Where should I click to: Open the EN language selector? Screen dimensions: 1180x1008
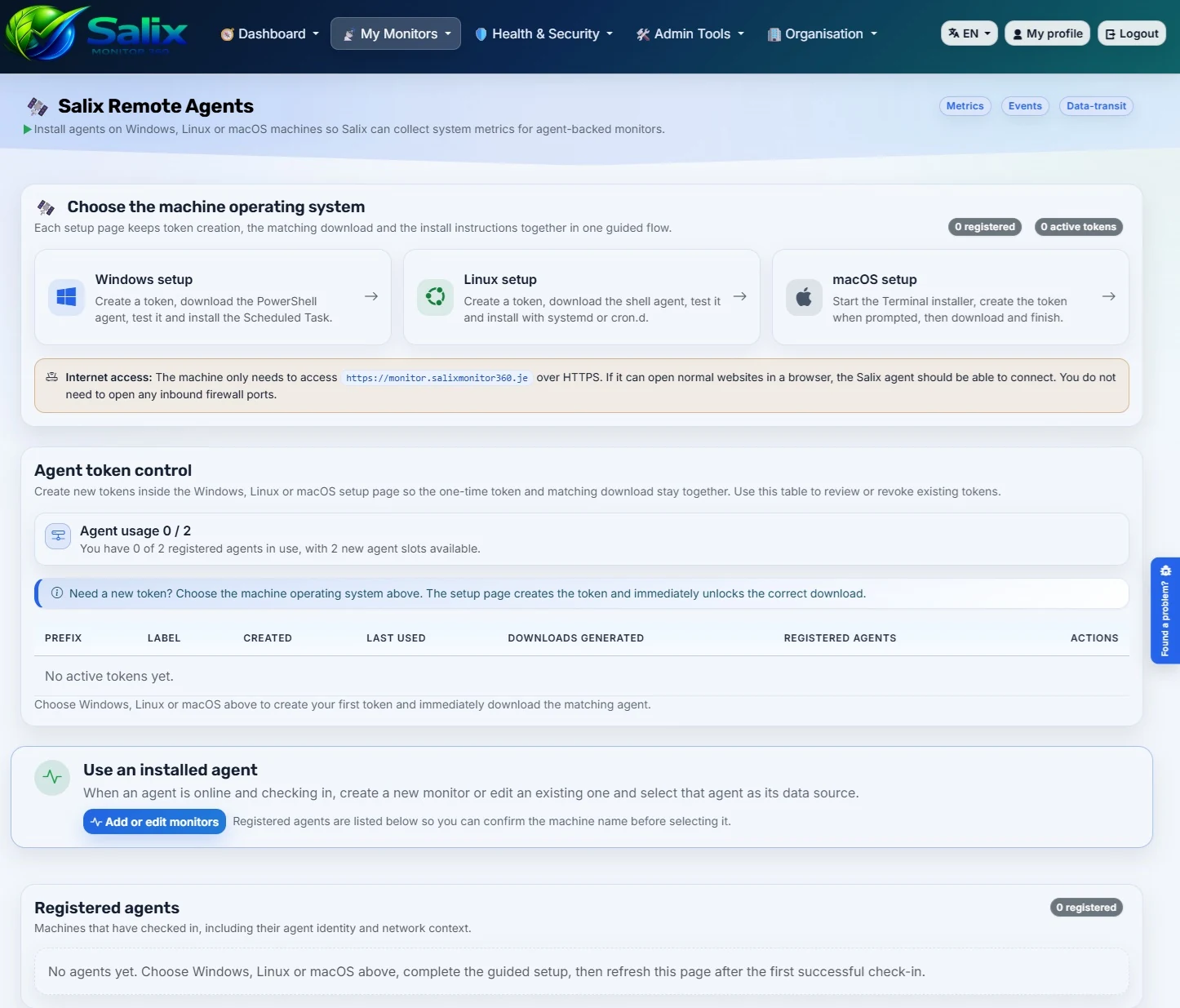point(969,33)
